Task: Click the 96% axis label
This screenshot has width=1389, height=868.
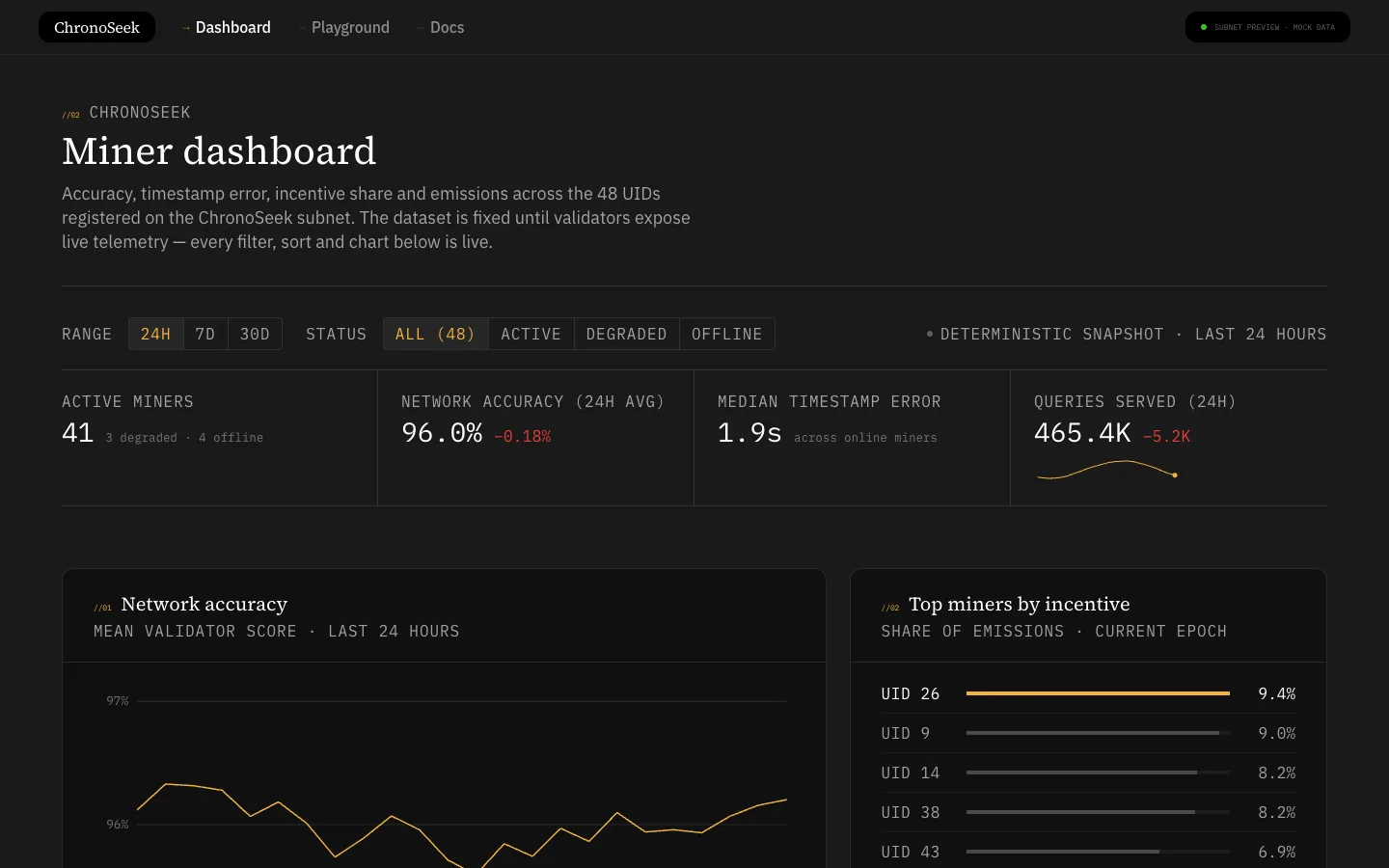Action: (118, 825)
